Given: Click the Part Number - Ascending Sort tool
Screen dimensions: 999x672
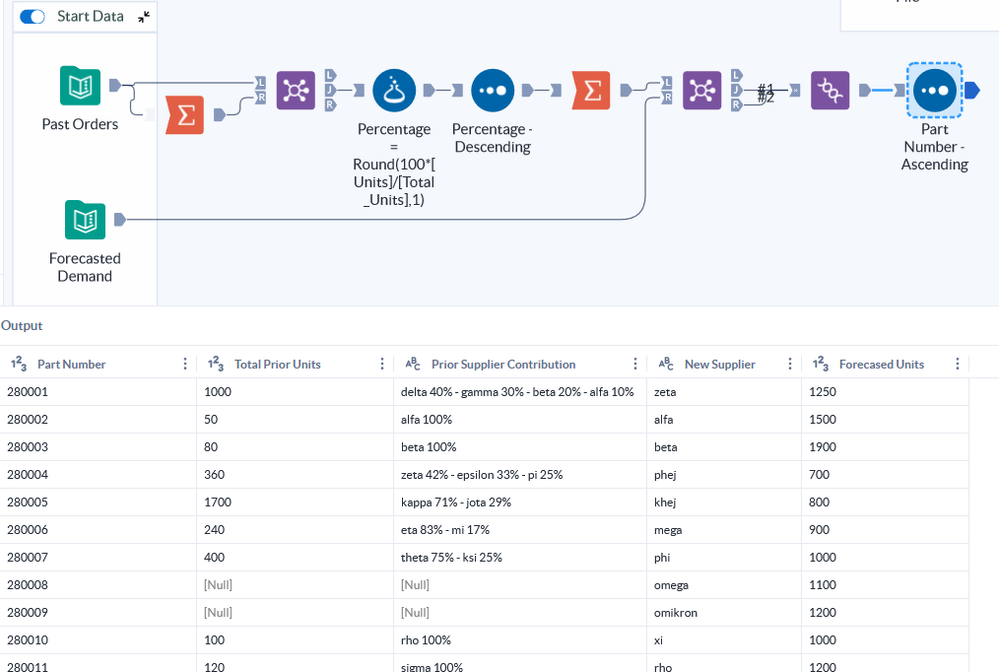Looking at the screenshot, I should click(934, 90).
